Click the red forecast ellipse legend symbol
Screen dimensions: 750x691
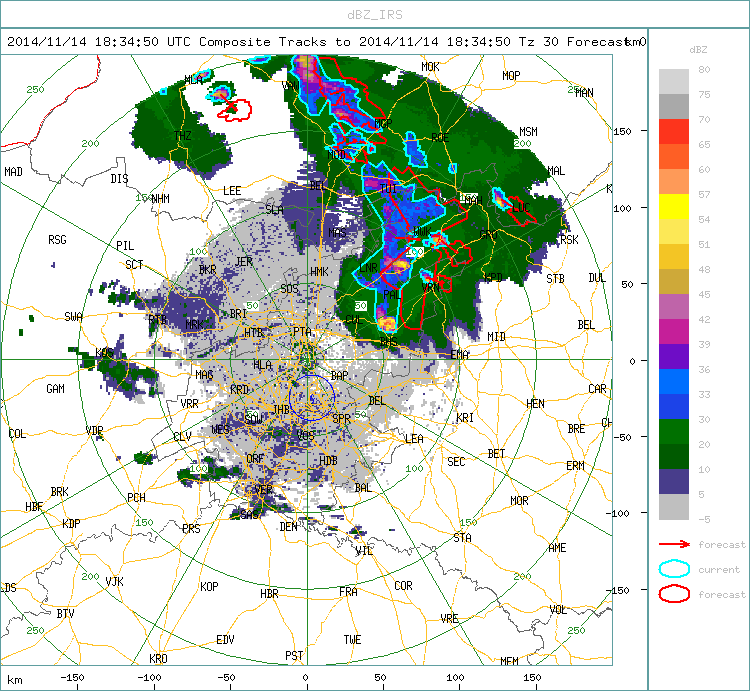click(x=674, y=594)
